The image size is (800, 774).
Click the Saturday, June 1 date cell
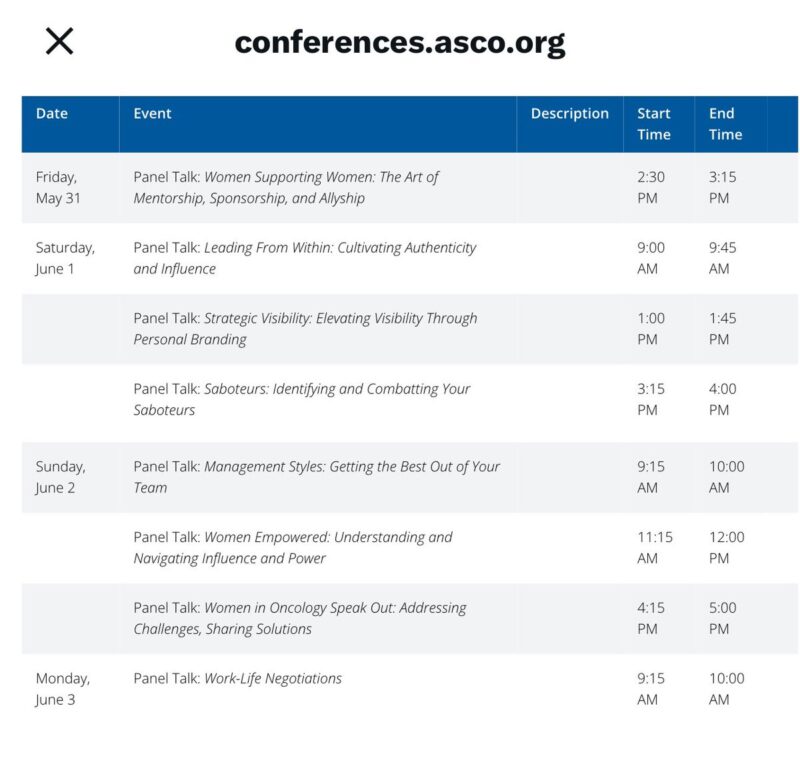pos(65,258)
